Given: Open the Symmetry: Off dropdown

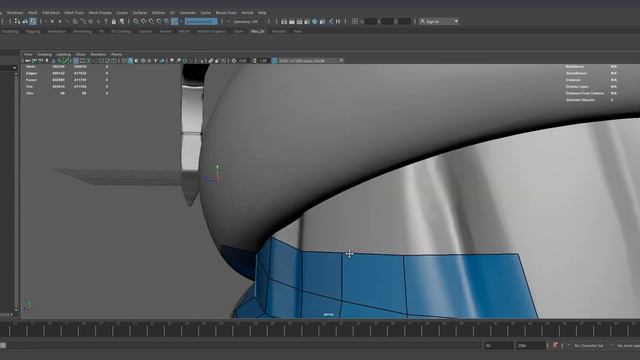Looking at the screenshot, I should 245,21.
